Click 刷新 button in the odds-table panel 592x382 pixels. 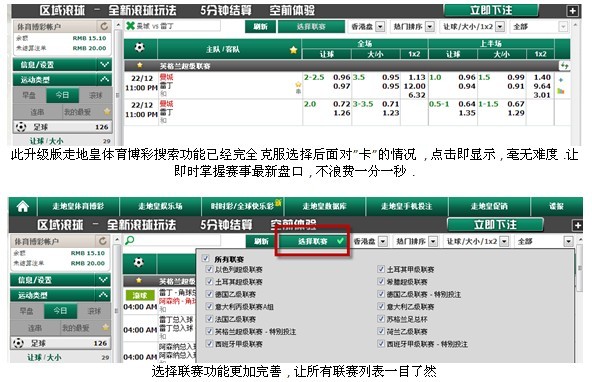point(260,26)
